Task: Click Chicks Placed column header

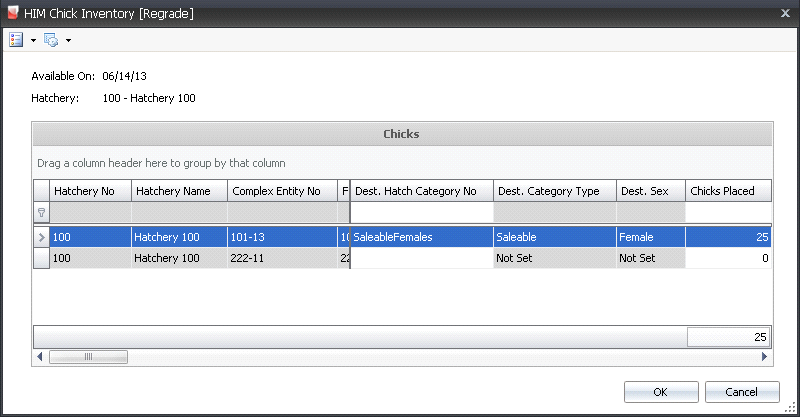Action: 728,191
